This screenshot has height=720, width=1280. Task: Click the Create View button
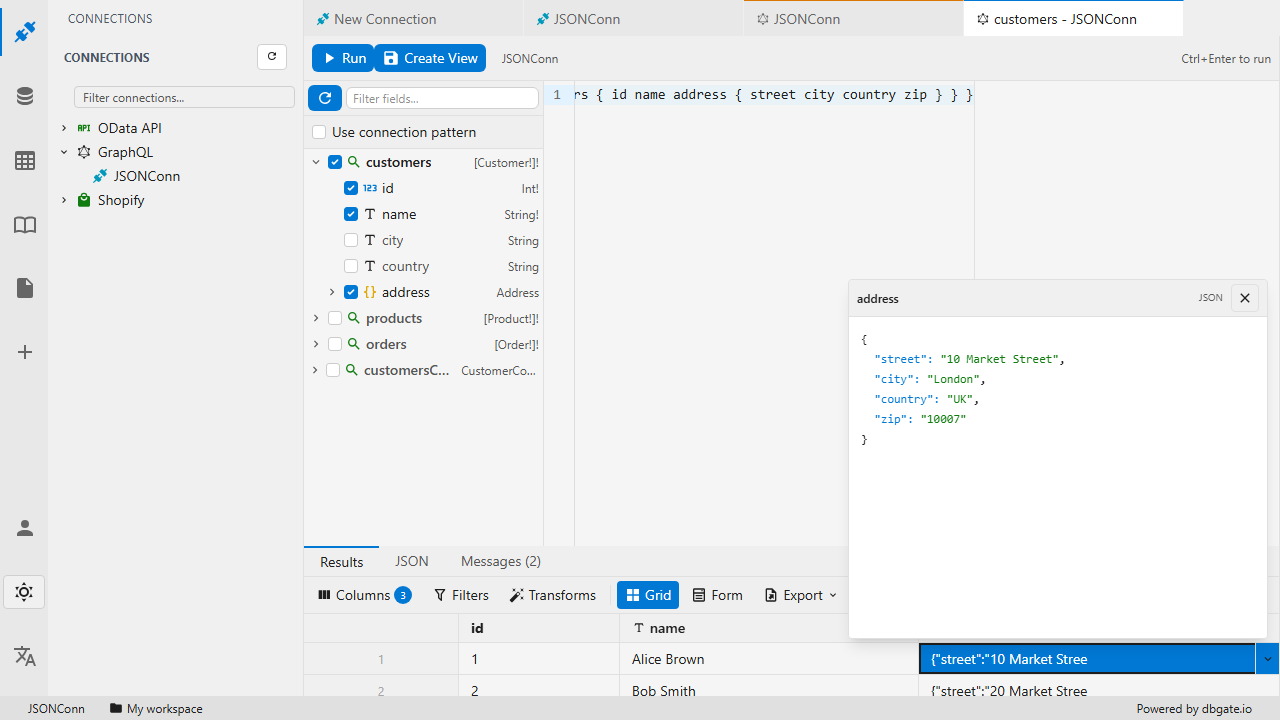(x=430, y=58)
